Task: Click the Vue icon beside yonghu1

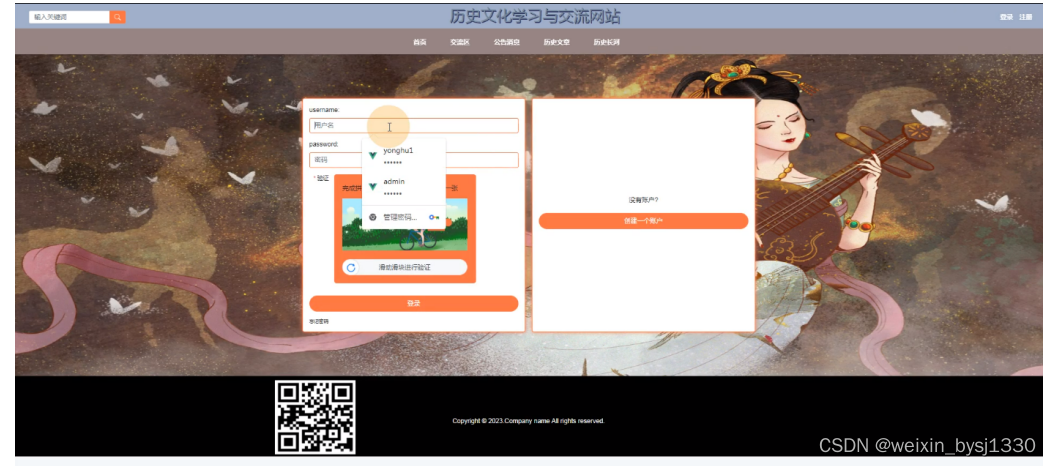Action: pos(372,156)
